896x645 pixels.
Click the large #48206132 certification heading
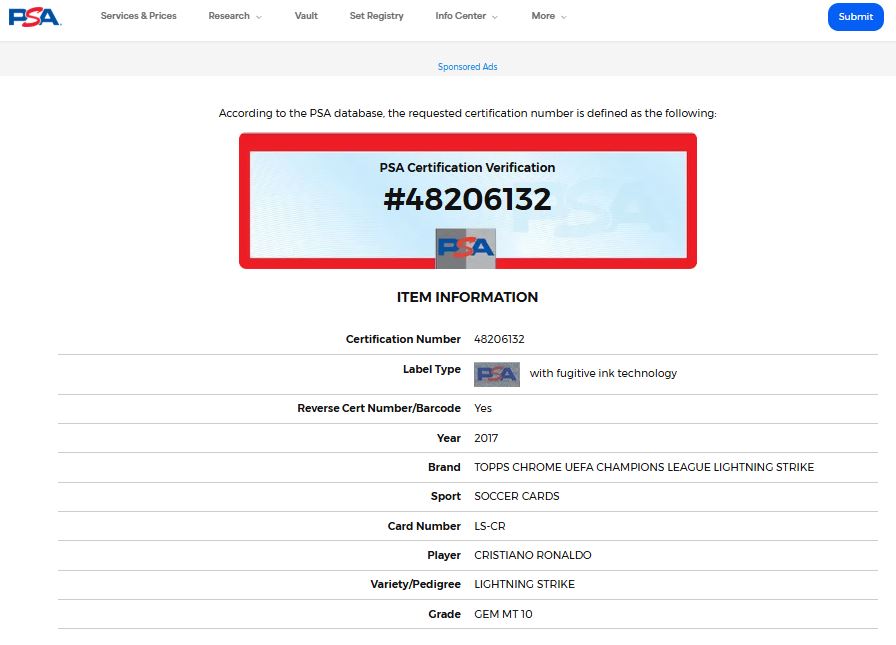pos(467,199)
